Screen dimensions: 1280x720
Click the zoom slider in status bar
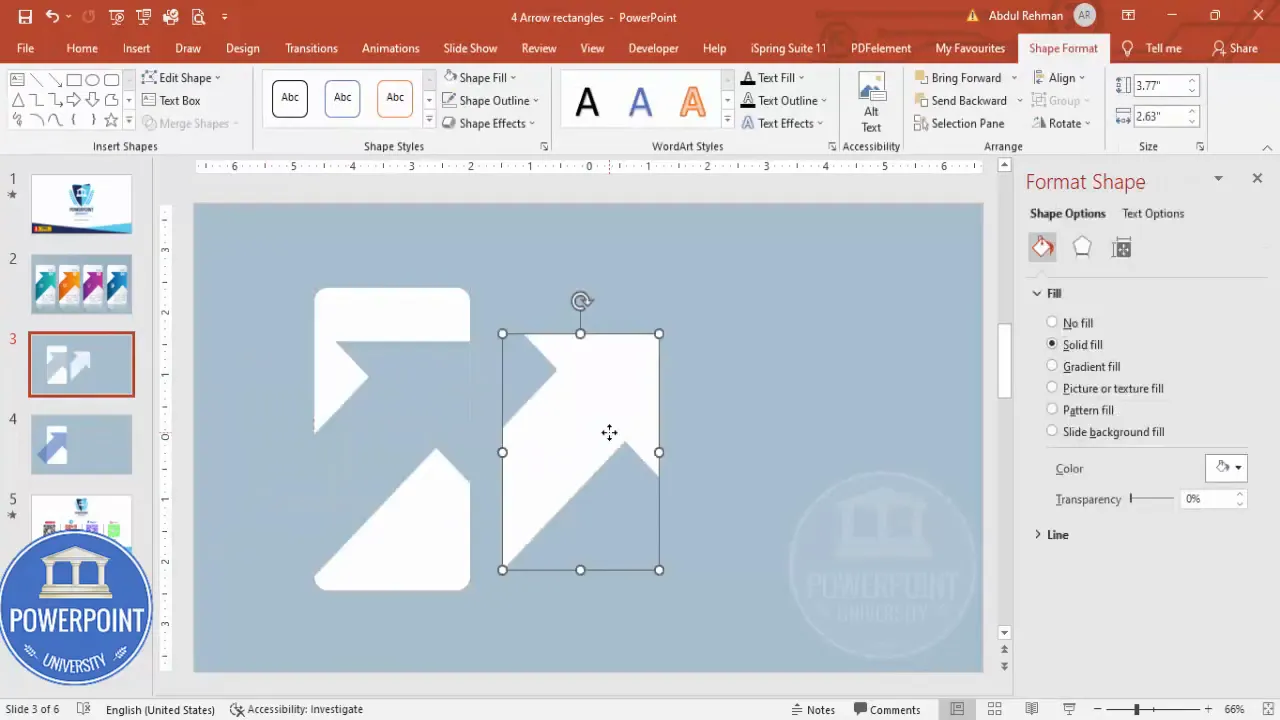coord(1153,709)
